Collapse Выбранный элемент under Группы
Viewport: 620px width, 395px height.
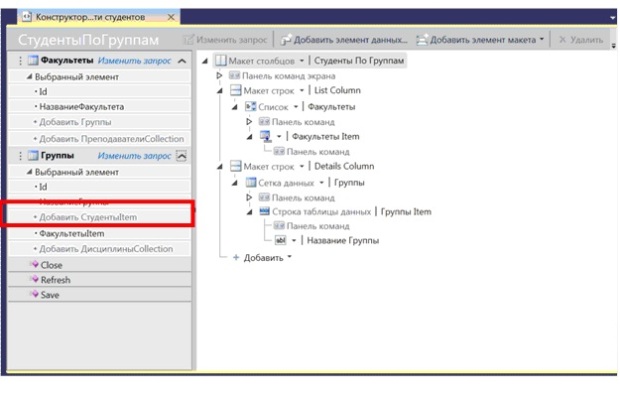click(x=29, y=172)
